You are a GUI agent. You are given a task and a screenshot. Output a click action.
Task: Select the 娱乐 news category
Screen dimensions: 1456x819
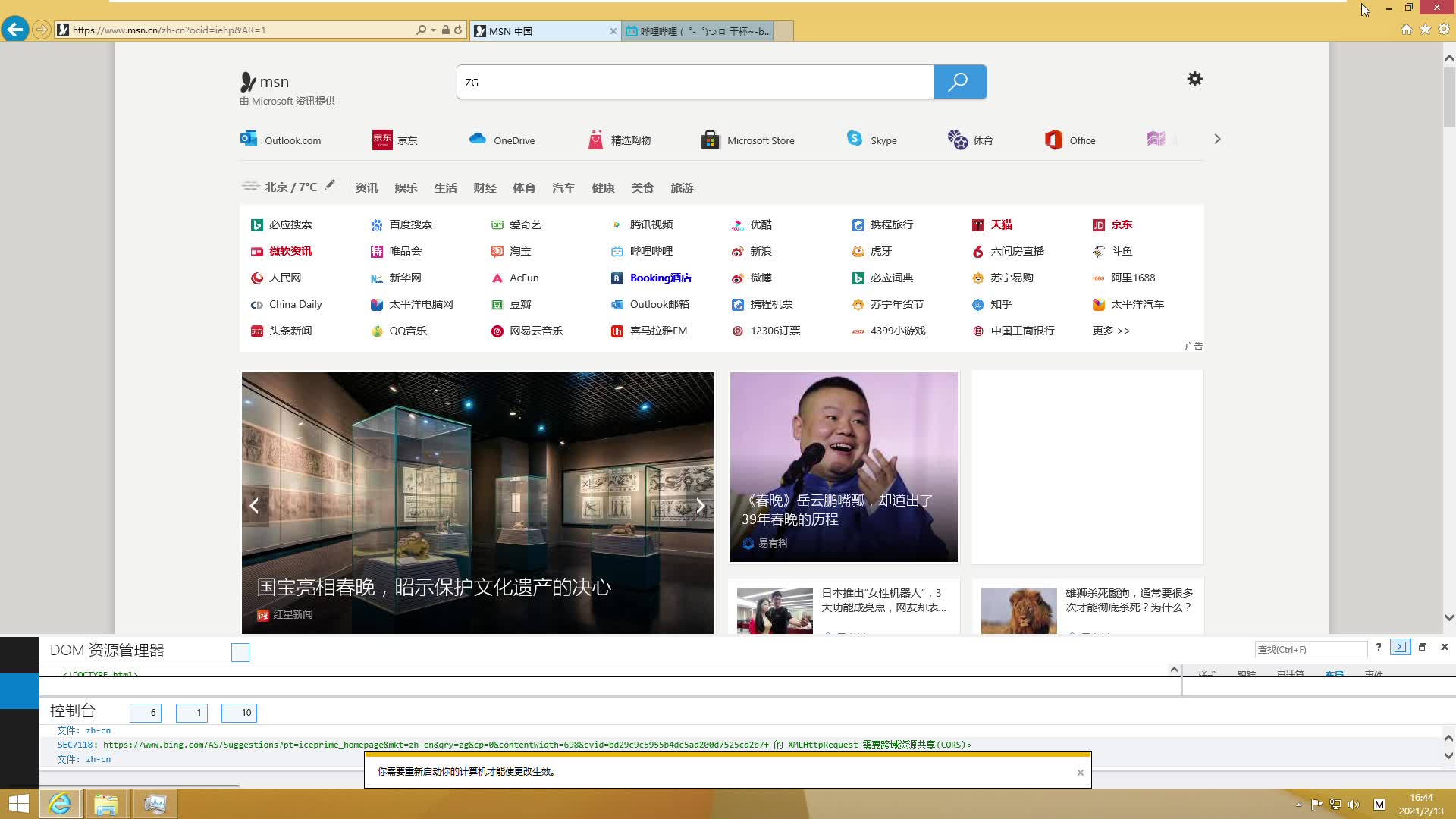[406, 188]
